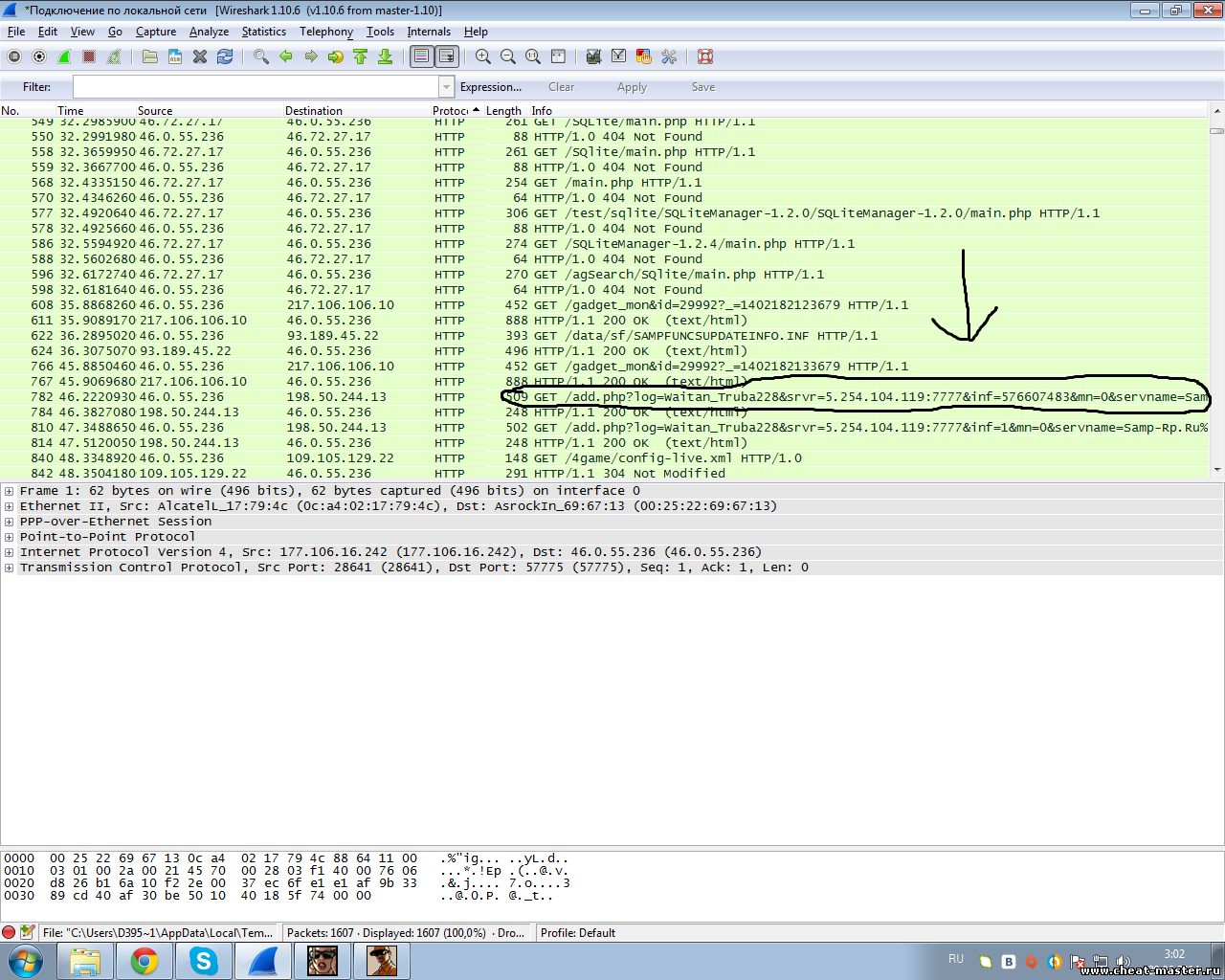The image size is (1225, 980).
Task: Open the Filter history dropdown arrow
Action: point(446,87)
